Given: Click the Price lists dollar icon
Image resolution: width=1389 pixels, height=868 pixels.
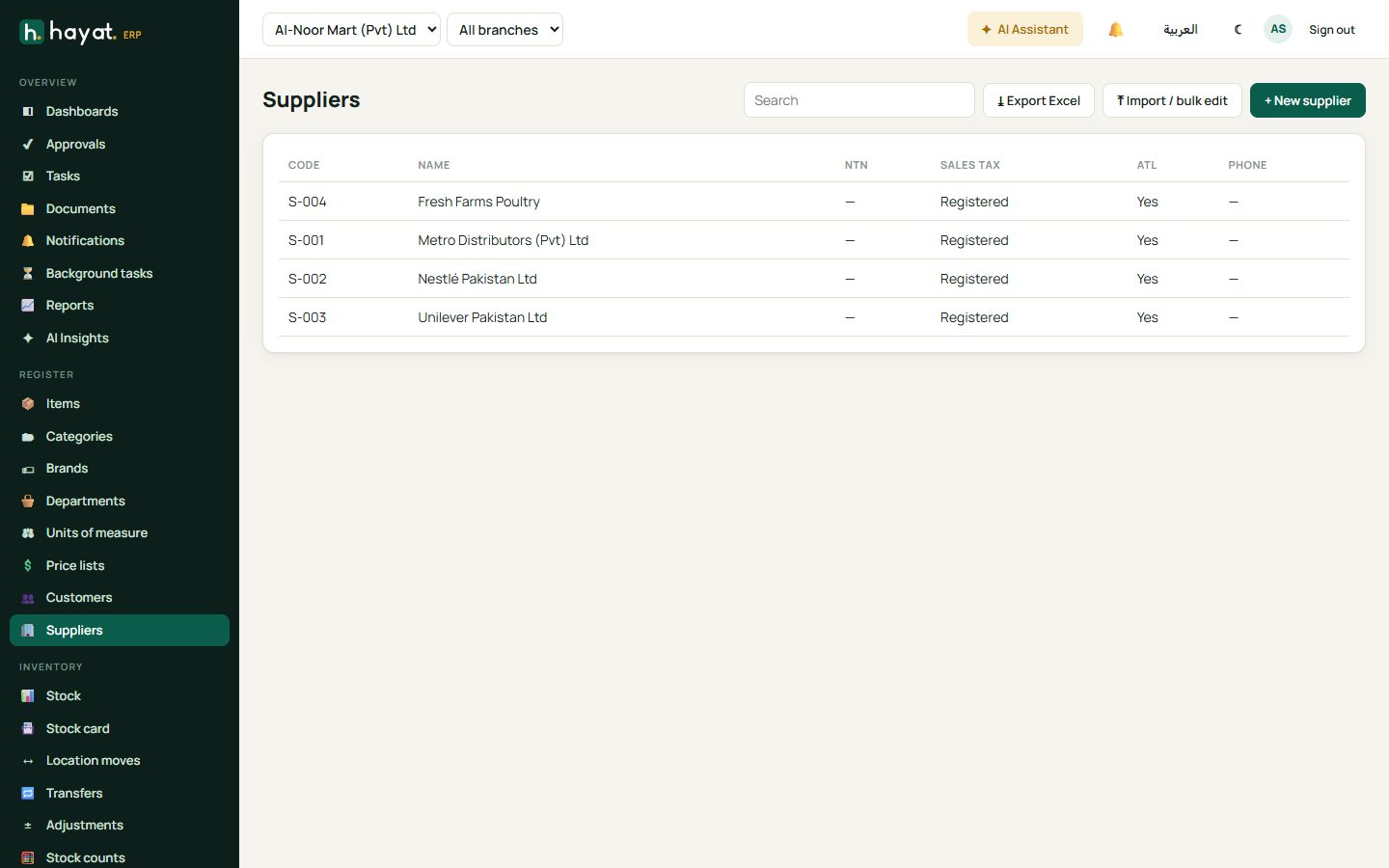Looking at the screenshot, I should 28,566.
